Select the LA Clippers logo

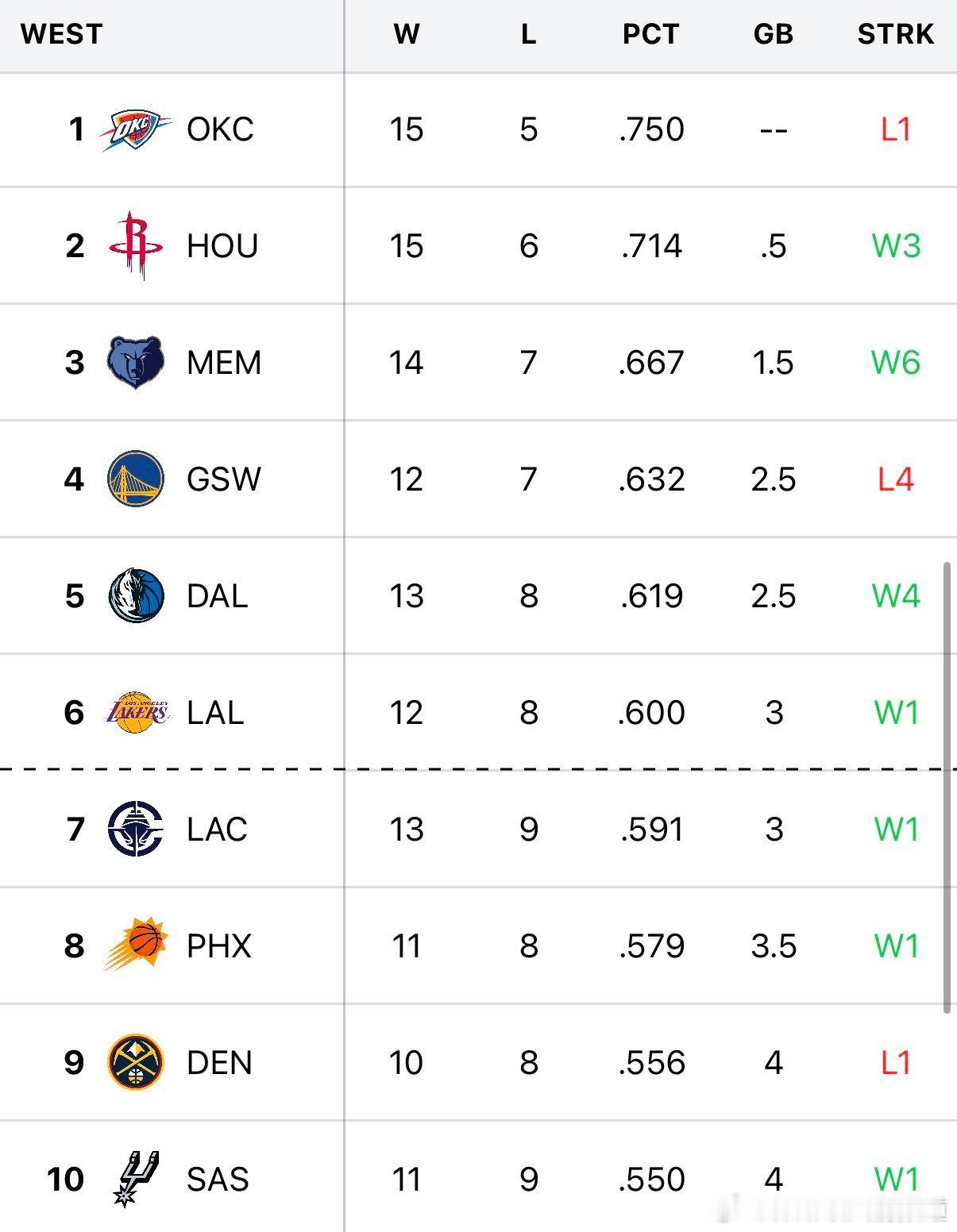click(x=136, y=829)
